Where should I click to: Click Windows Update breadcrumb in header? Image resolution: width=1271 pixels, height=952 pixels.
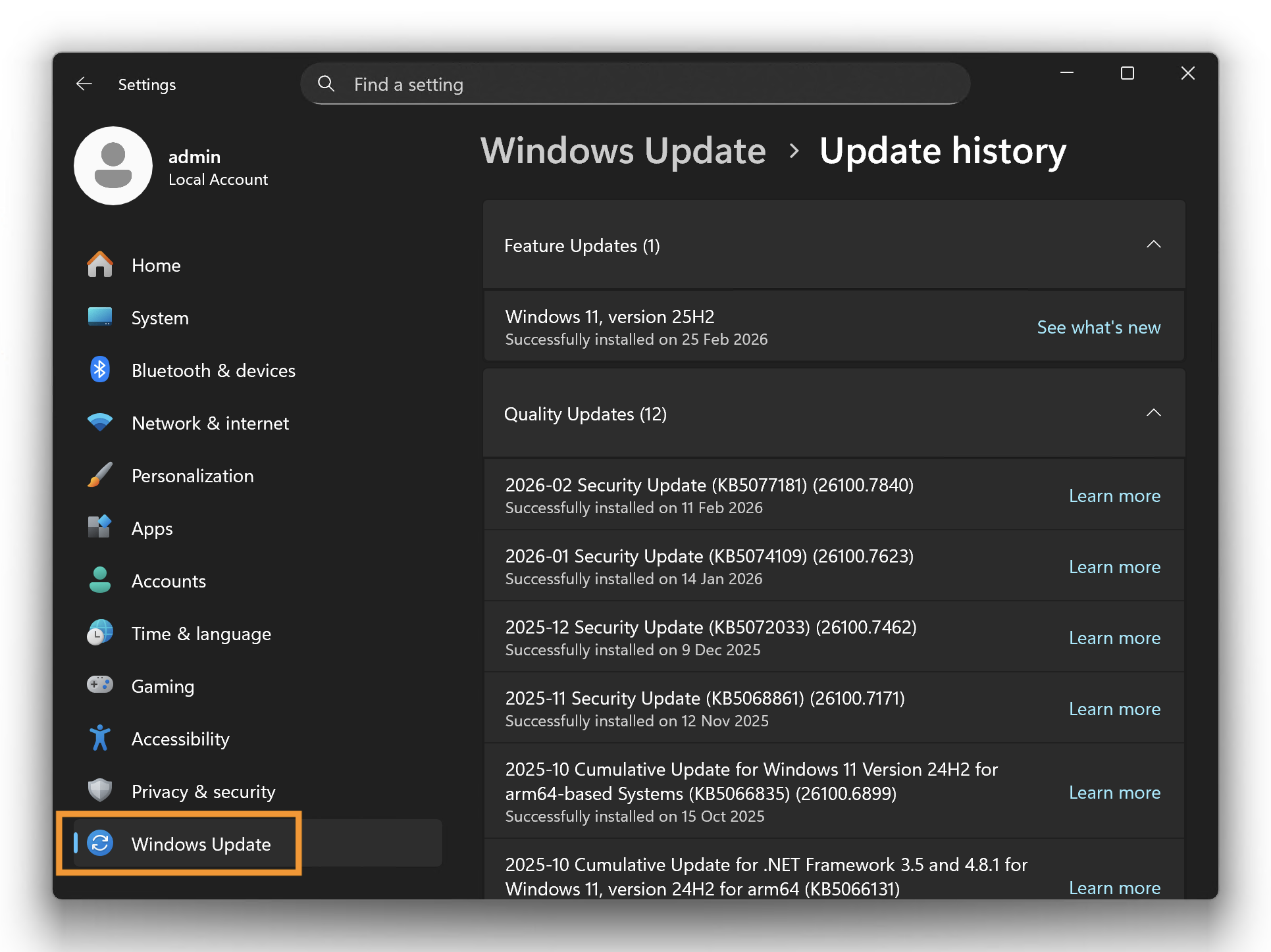pos(623,151)
